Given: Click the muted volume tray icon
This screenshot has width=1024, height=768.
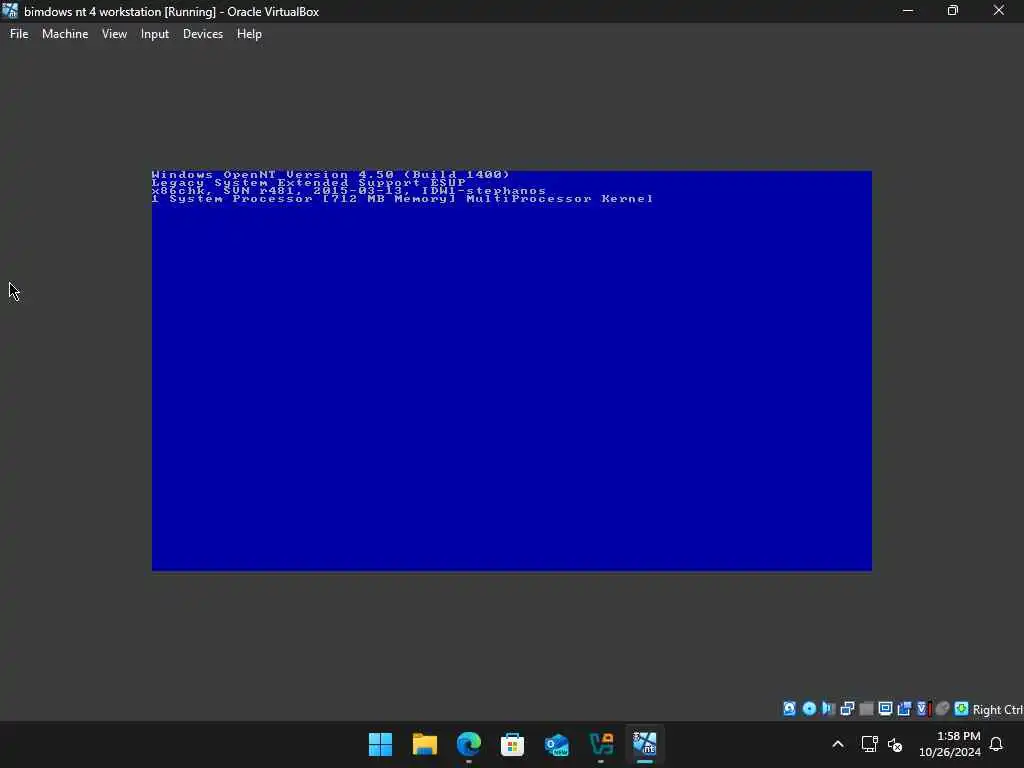Looking at the screenshot, I should [895, 744].
